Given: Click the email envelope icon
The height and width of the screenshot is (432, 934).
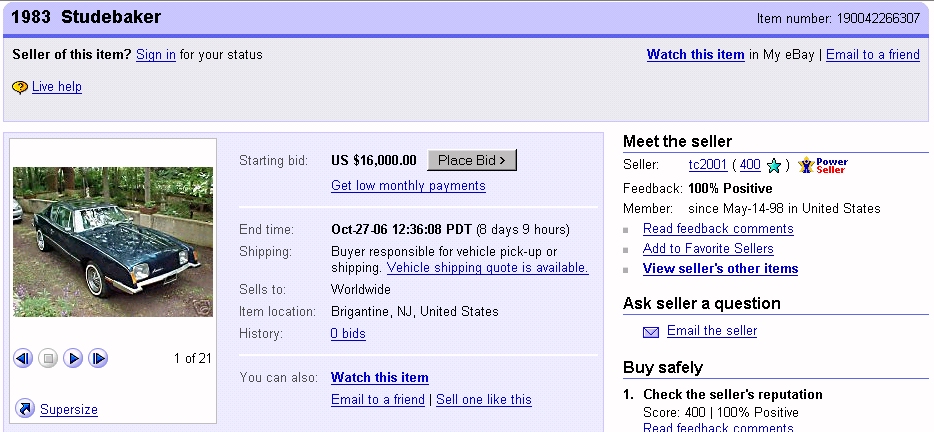Looking at the screenshot, I should (x=651, y=332).
